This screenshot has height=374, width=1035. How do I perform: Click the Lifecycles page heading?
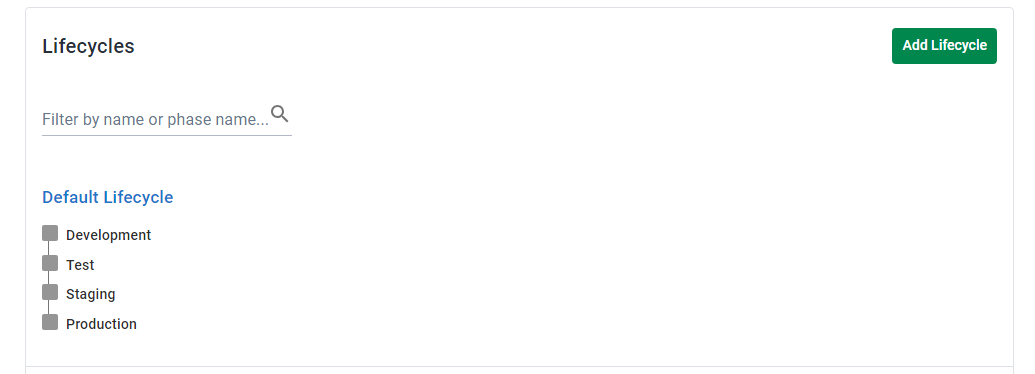coord(88,46)
